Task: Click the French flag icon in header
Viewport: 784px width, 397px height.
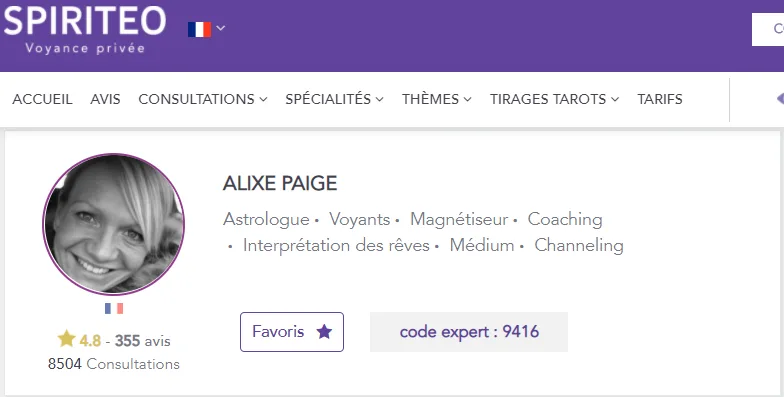Action: click(199, 29)
